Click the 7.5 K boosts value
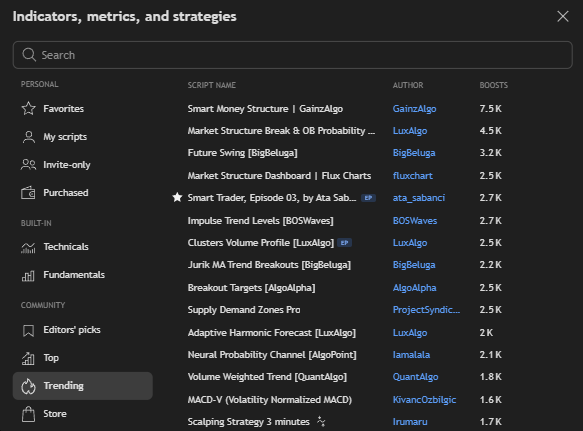The height and width of the screenshot is (431, 583). click(x=490, y=109)
